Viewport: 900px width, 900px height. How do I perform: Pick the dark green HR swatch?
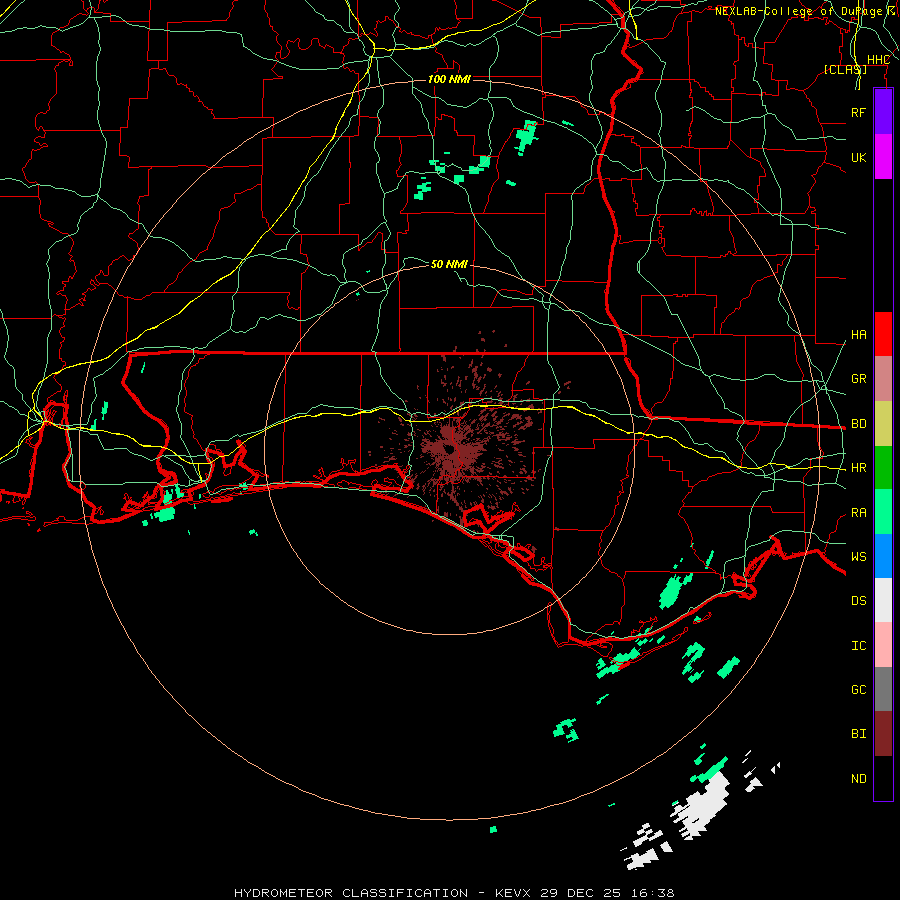pos(883,467)
